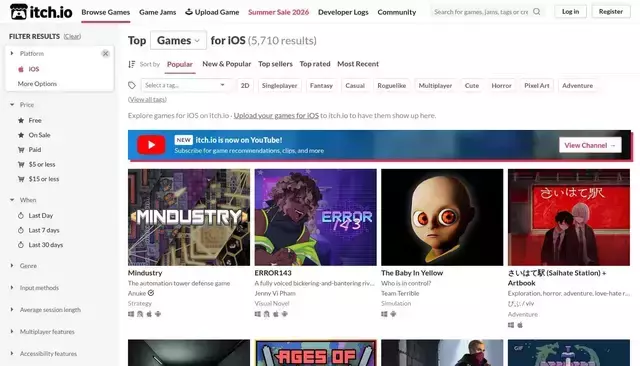Click Linux platform icon under Mindustry

pyautogui.click(x=140, y=314)
